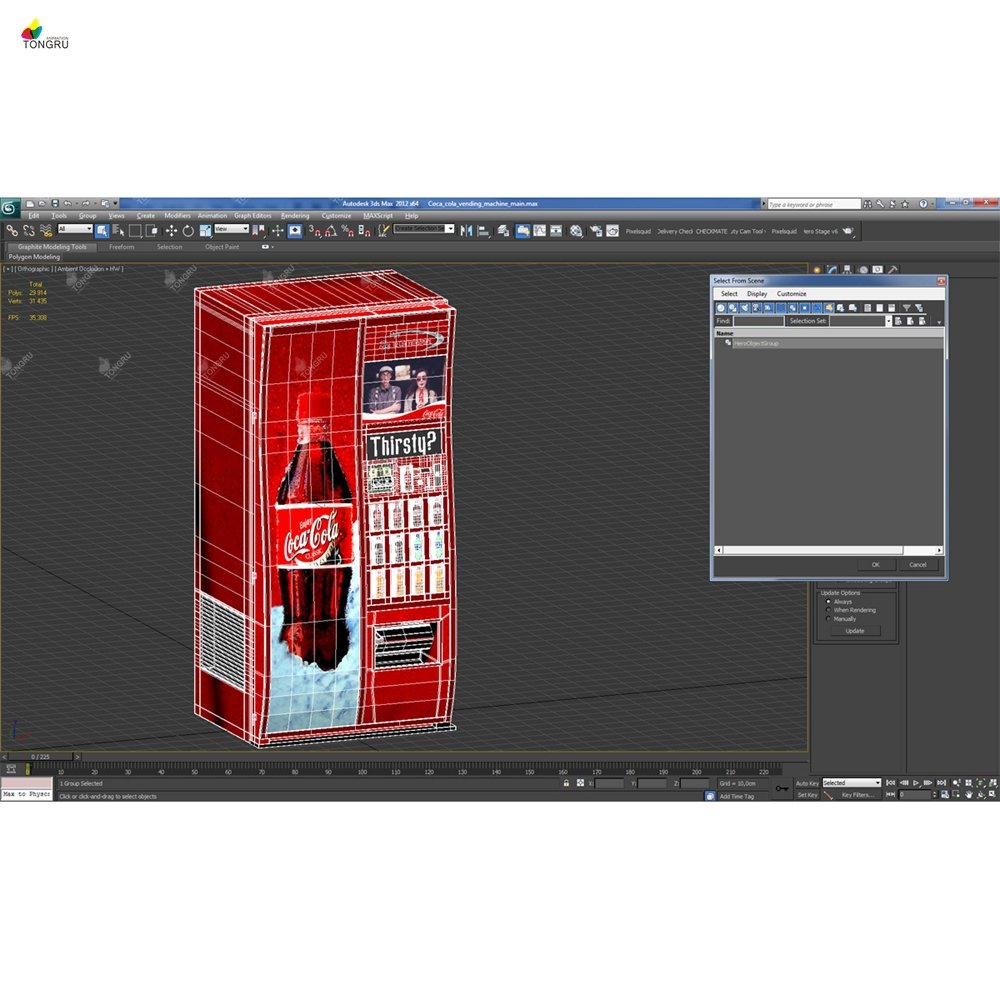Toggle Display Shapes filter in Select From Scene
The height and width of the screenshot is (1000, 1000).
click(x=733, y=308)
